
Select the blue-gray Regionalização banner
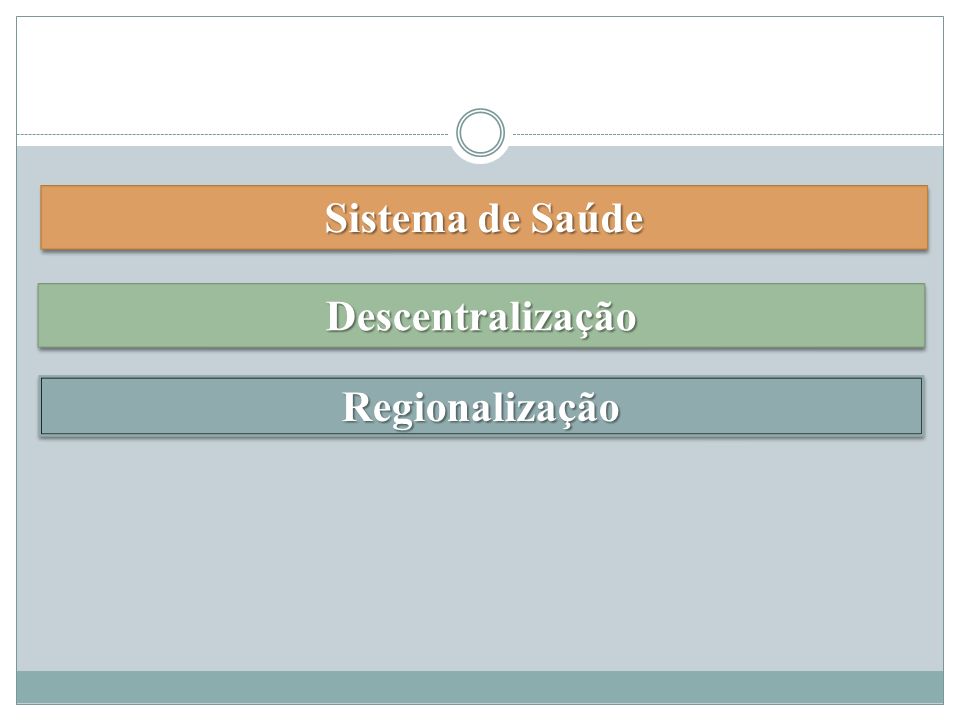pyautogui.click(x=481, y=407)
